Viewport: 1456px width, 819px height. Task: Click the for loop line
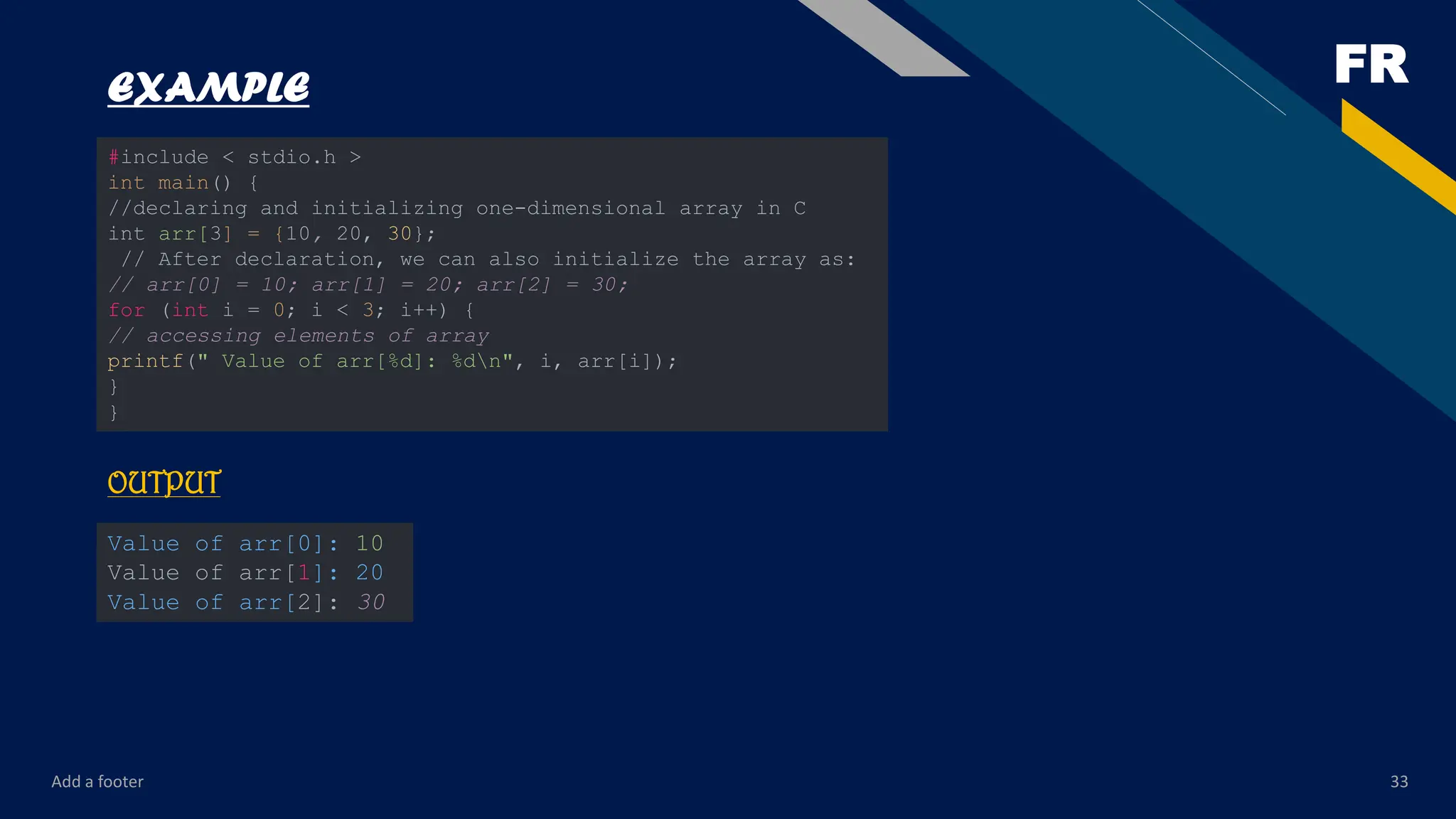[x=290, y=310]
